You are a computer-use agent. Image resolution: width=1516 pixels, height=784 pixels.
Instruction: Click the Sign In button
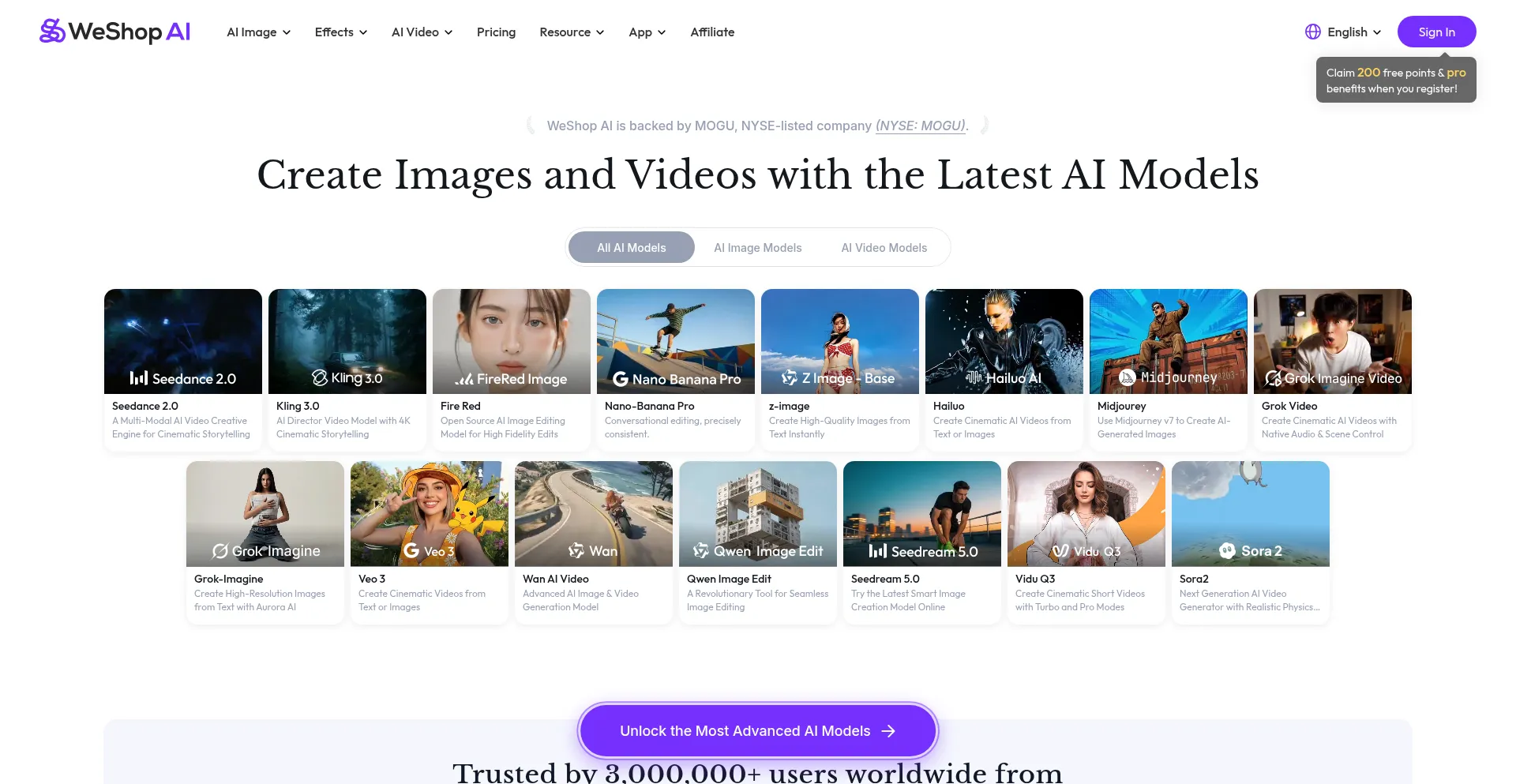[1437, 32]
